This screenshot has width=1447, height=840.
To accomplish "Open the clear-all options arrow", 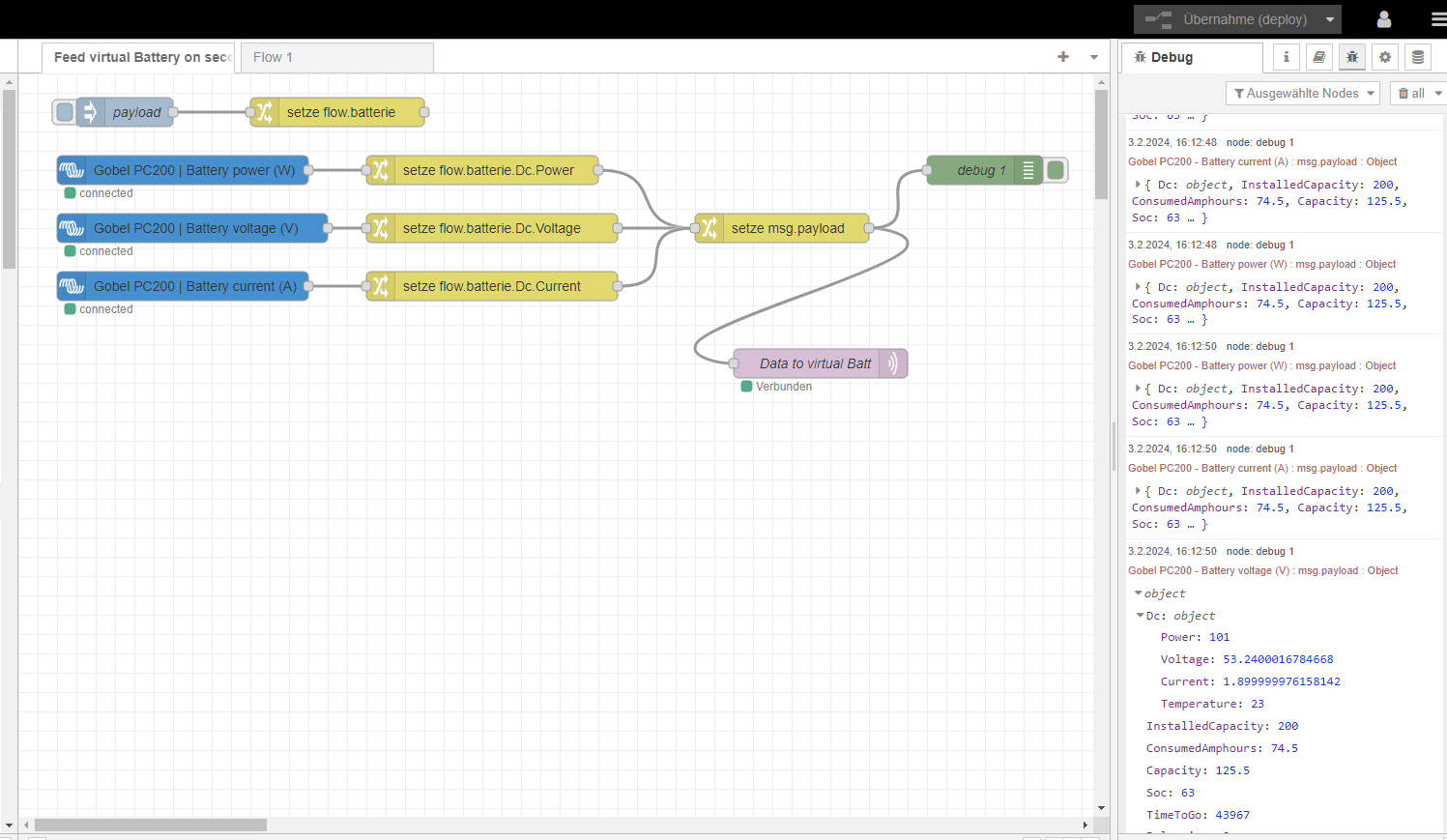I will coord(1438,93).
